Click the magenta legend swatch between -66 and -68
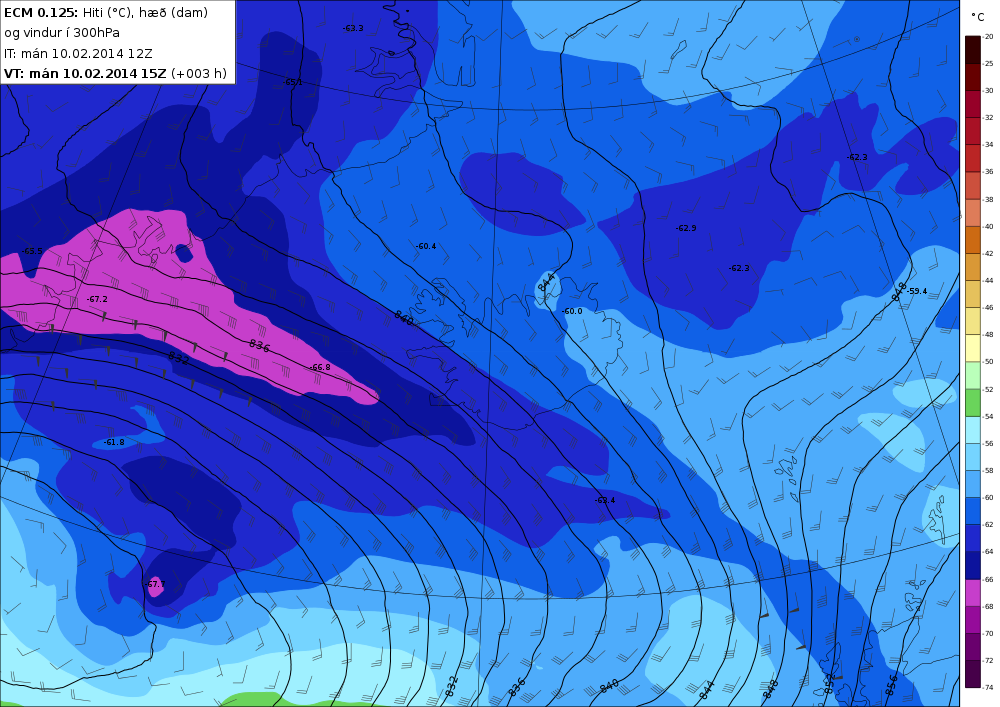Viewport: 1000px width, 707px height. pos(973,593)
